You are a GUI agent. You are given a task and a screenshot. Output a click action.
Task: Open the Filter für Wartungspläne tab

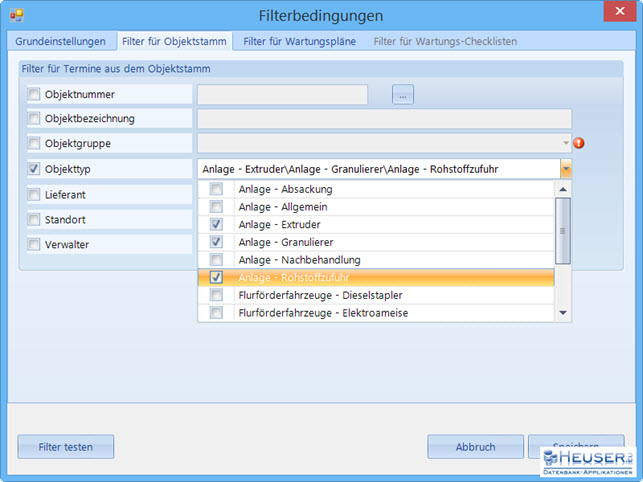point(301,41)
